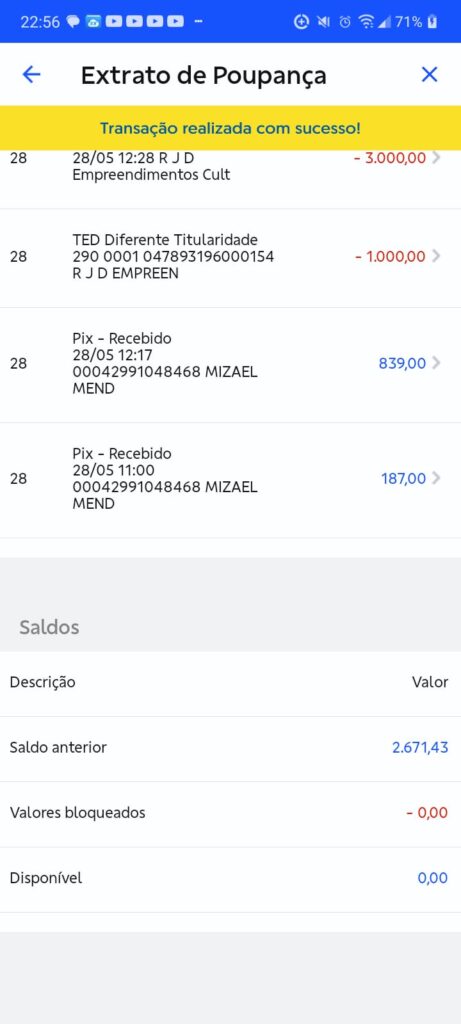Viewport: 461px width, 1024px height.
Task: Tap the chat bubble notification icon
Action: [x=73, y=22]
